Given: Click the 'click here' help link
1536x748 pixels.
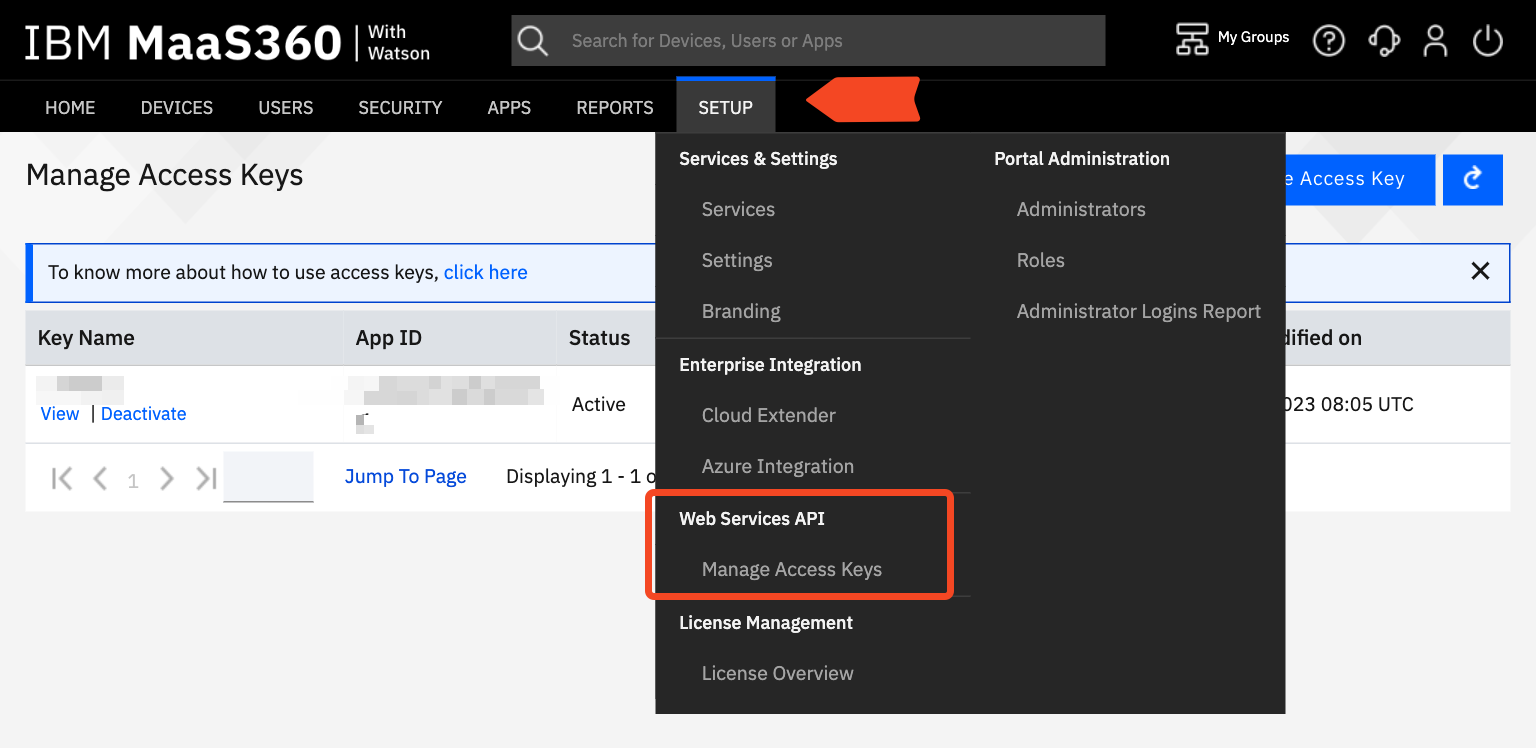Looking at the screenshot, I should point(485,272).
